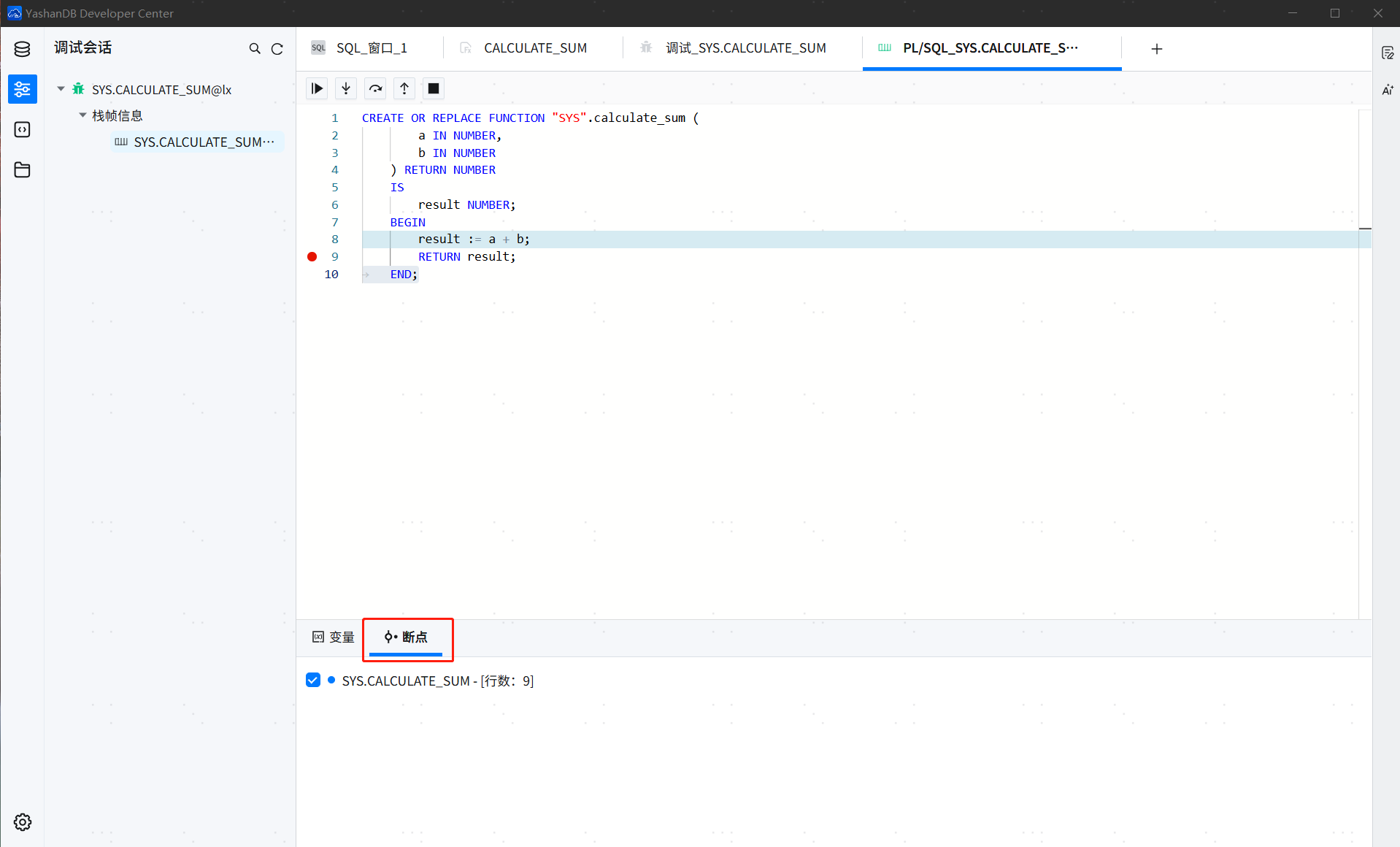The height and width of the screenshot is (847, 1400).
Task: Search in the debug session panel
Action: point(255,49)
